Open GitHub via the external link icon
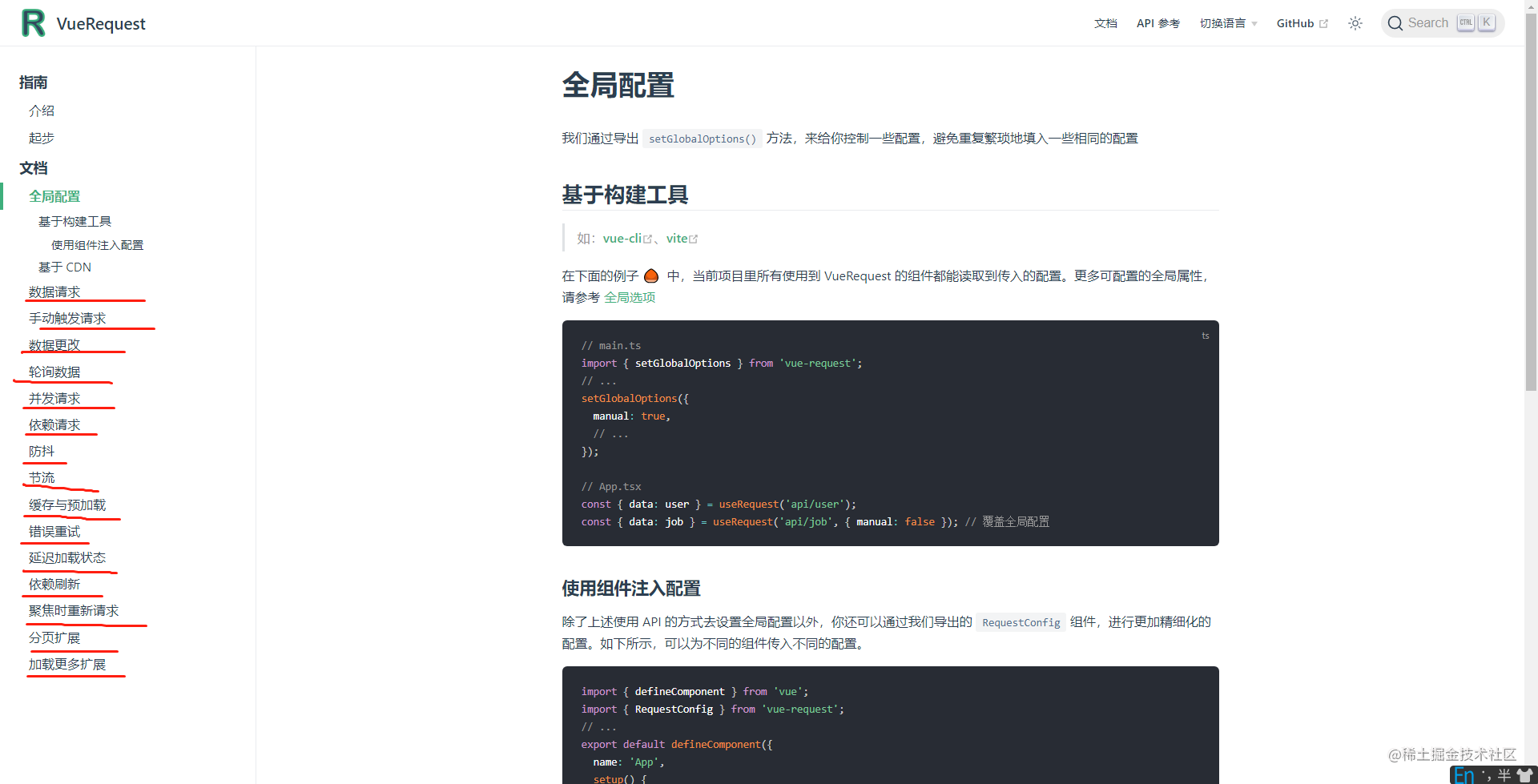The image size is (1538, 784). point(1323,22)
